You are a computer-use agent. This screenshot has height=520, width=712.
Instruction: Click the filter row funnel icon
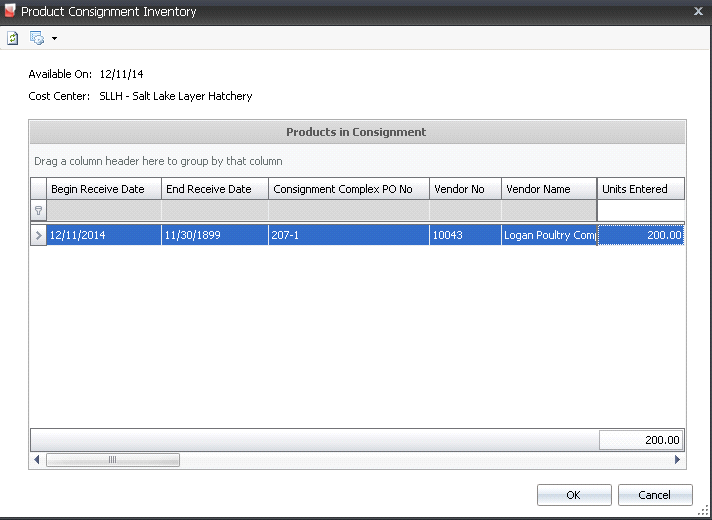pyautogui.click(x=39, y=211)
